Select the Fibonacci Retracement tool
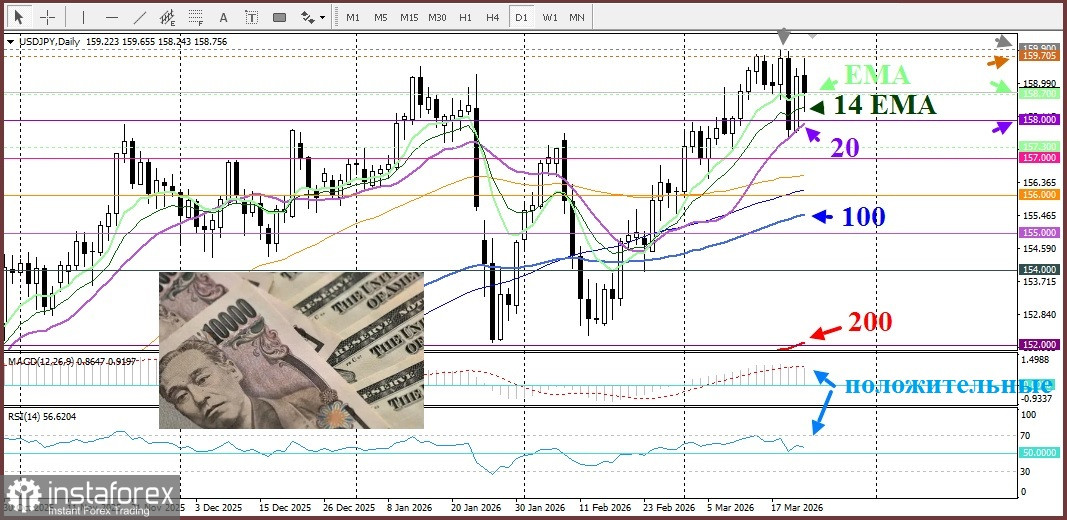 197,17
